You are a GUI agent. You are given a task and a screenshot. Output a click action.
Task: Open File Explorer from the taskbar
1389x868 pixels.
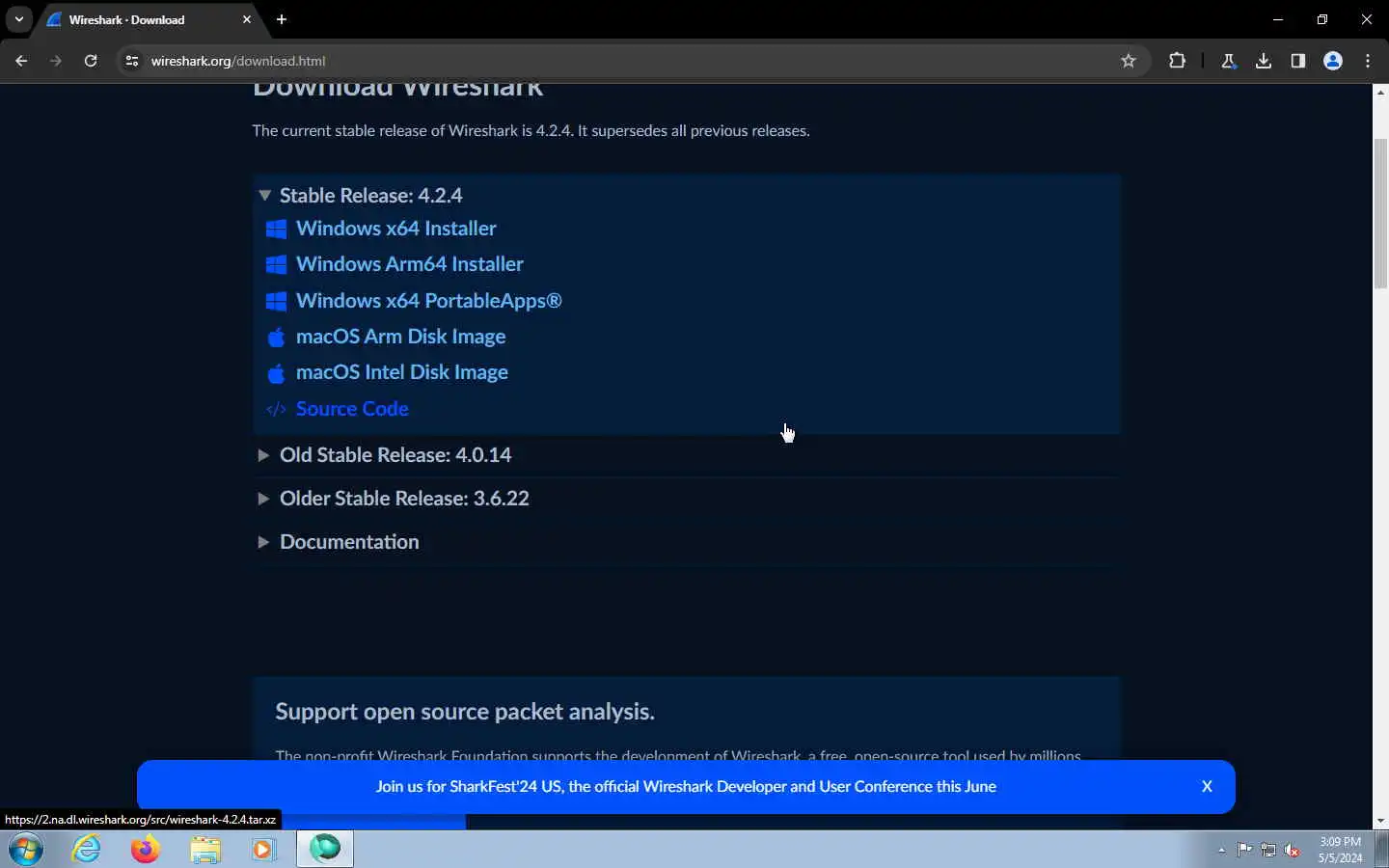(204, 849)
